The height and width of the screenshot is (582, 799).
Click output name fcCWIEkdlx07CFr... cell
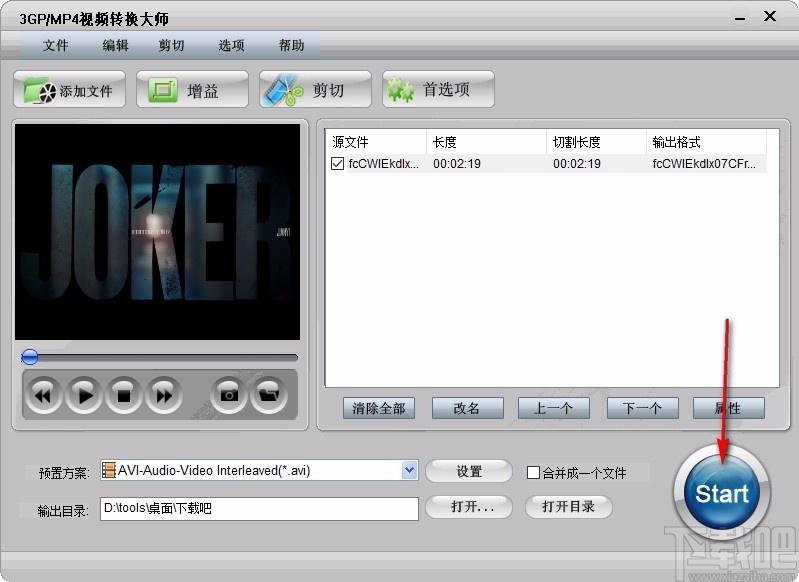coord(704,164)
